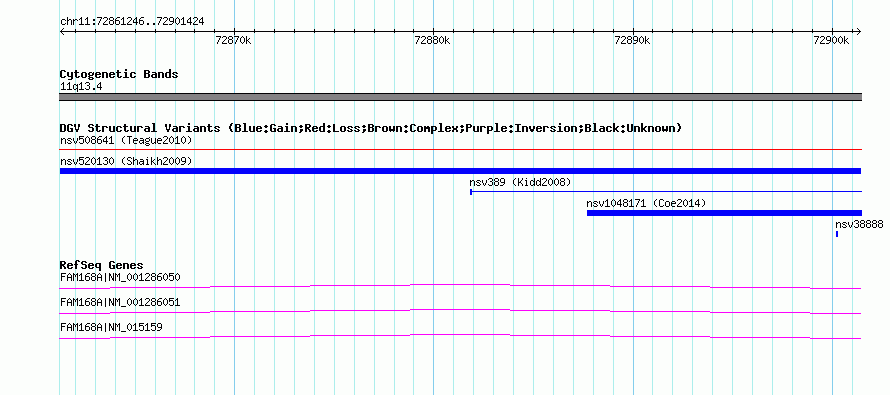Click the 11q13.4 band label

[81, 87]
